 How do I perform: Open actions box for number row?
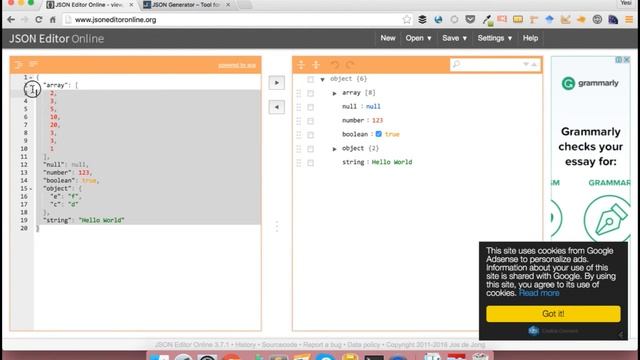[x=311, y=121]
